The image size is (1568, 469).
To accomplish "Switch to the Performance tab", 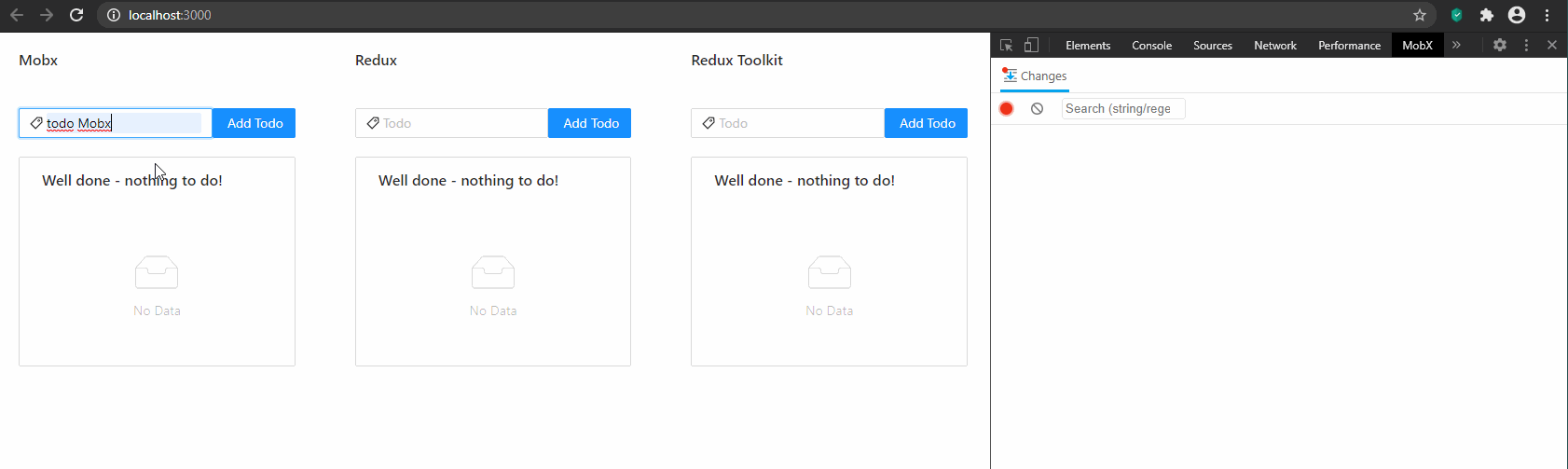I will (1349, 45).
